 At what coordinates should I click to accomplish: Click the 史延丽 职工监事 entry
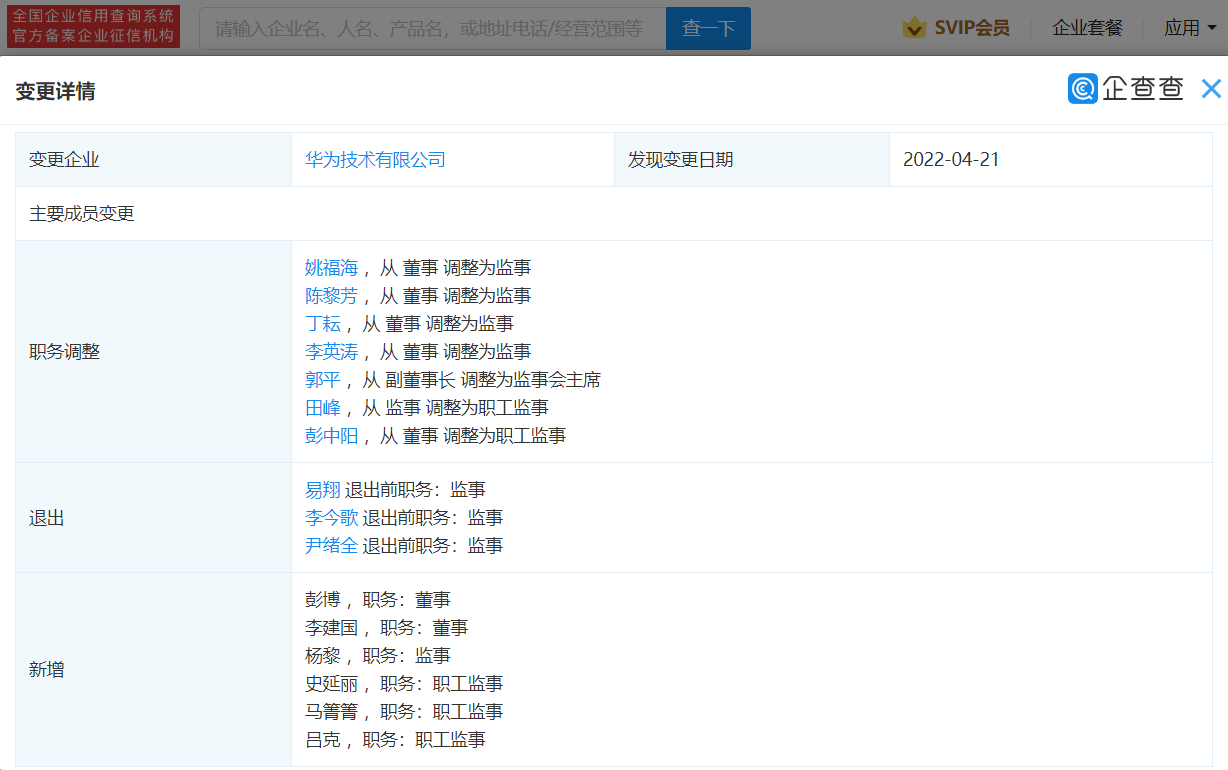pos(404,684)
